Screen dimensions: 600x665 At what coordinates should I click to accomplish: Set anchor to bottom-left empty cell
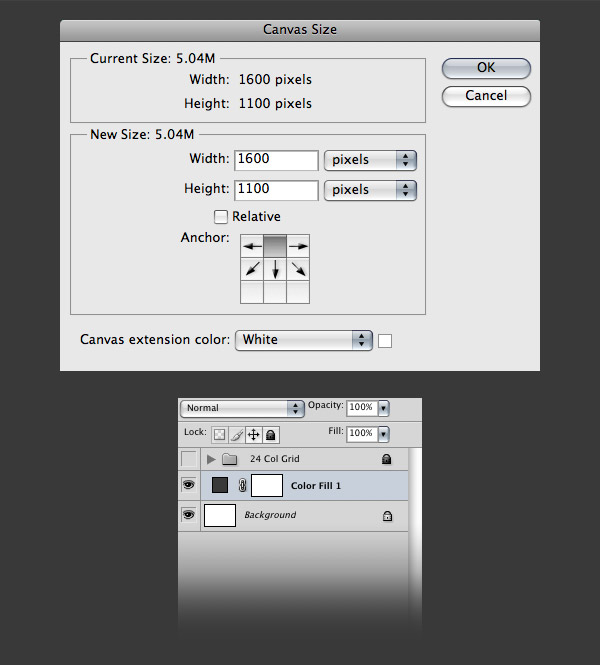[252, 292]
